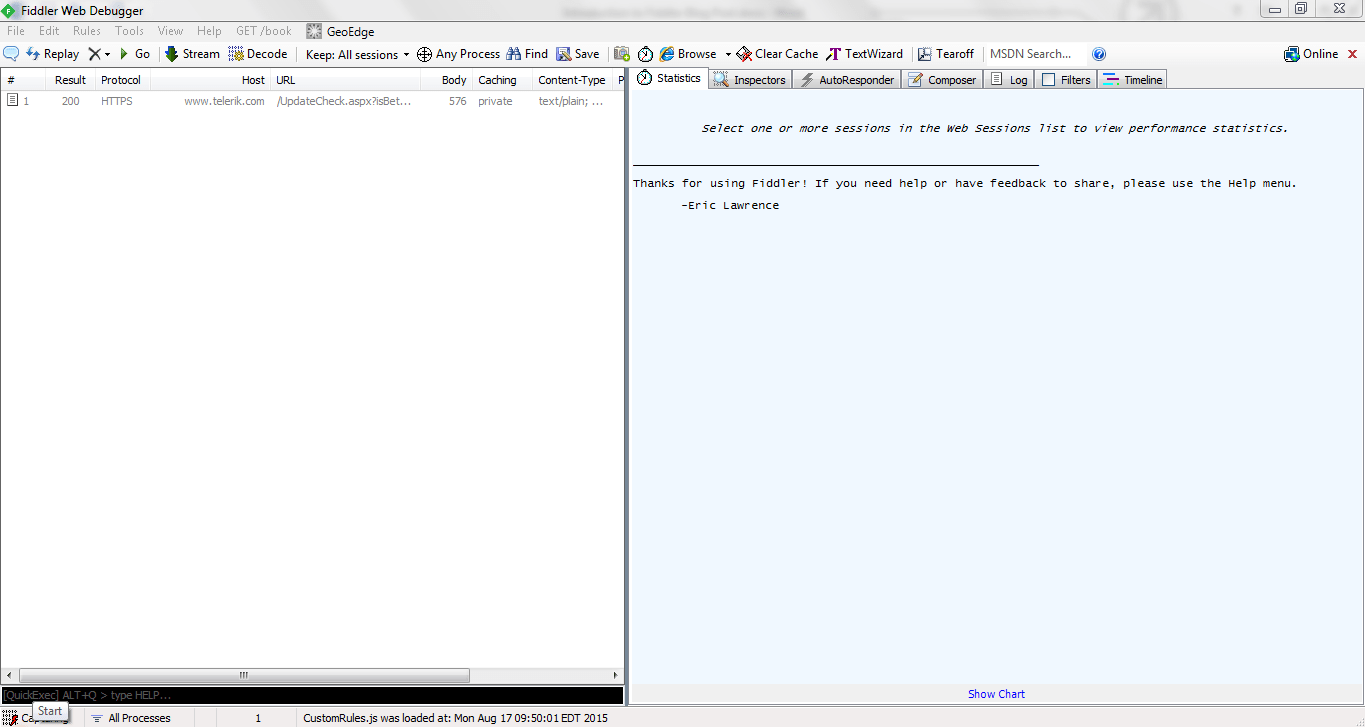Viewport: 1365px width, 727px height.
Task: Switch to the Composer tab
Action: (x=942, y=80)
